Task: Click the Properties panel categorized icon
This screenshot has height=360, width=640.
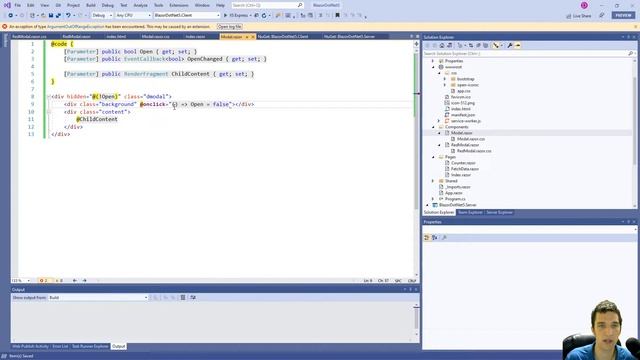Action: click(427, 237)
